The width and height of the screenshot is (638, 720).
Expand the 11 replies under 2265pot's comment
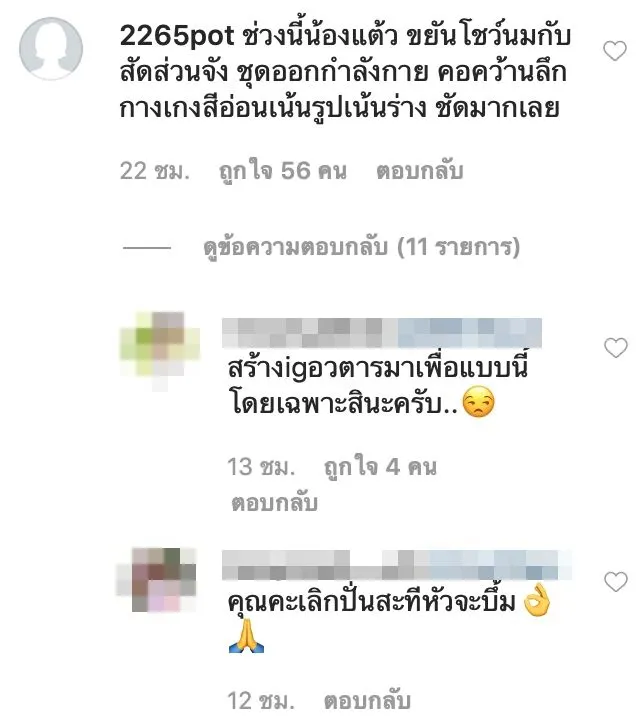(x=361, y=248)
